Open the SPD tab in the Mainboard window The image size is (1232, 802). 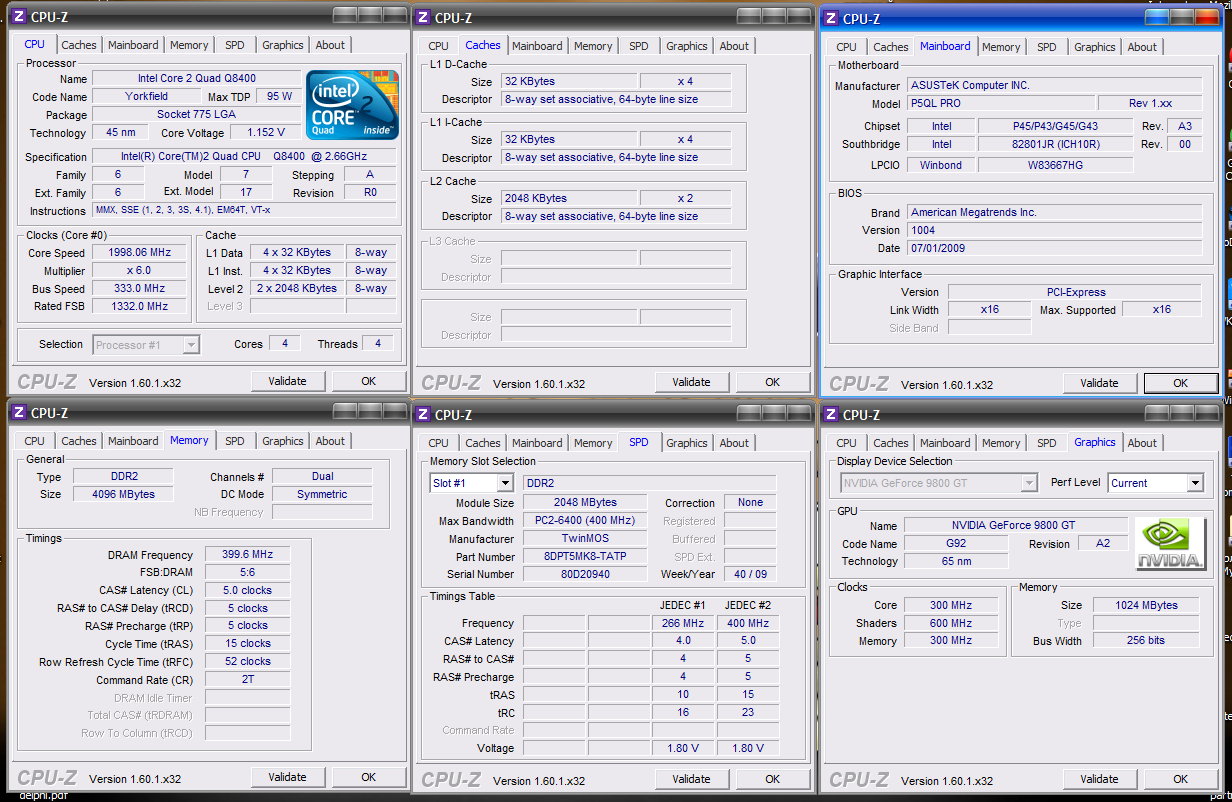tap(1046, 47)
